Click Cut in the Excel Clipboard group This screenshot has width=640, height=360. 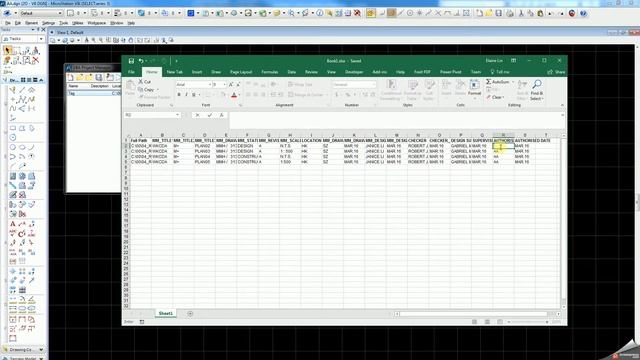tap(145, 82)
